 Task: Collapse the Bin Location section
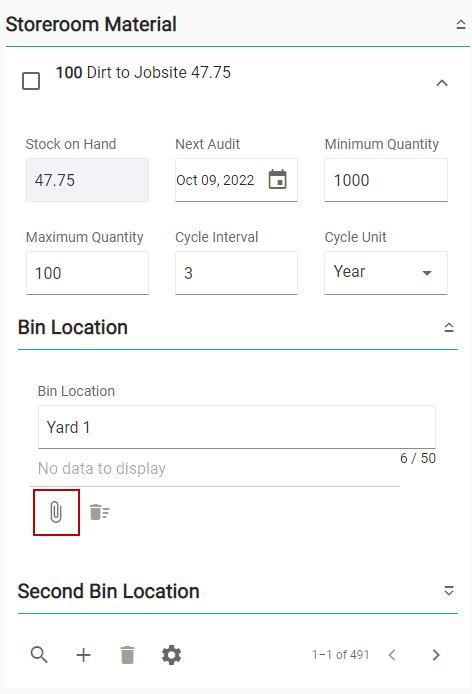(449, 327)
